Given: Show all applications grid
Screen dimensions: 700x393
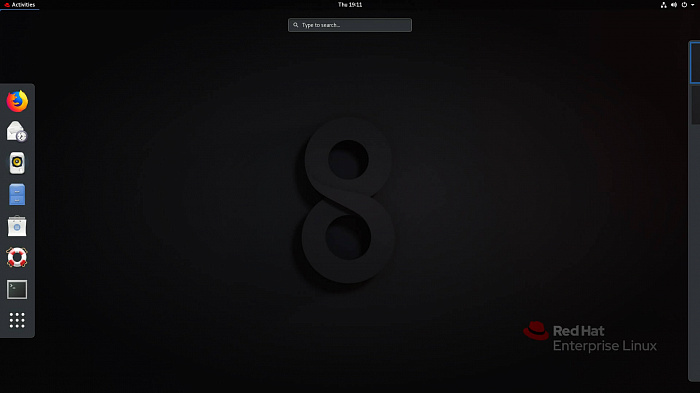Looking at the screenshot, I should point(17,320).
